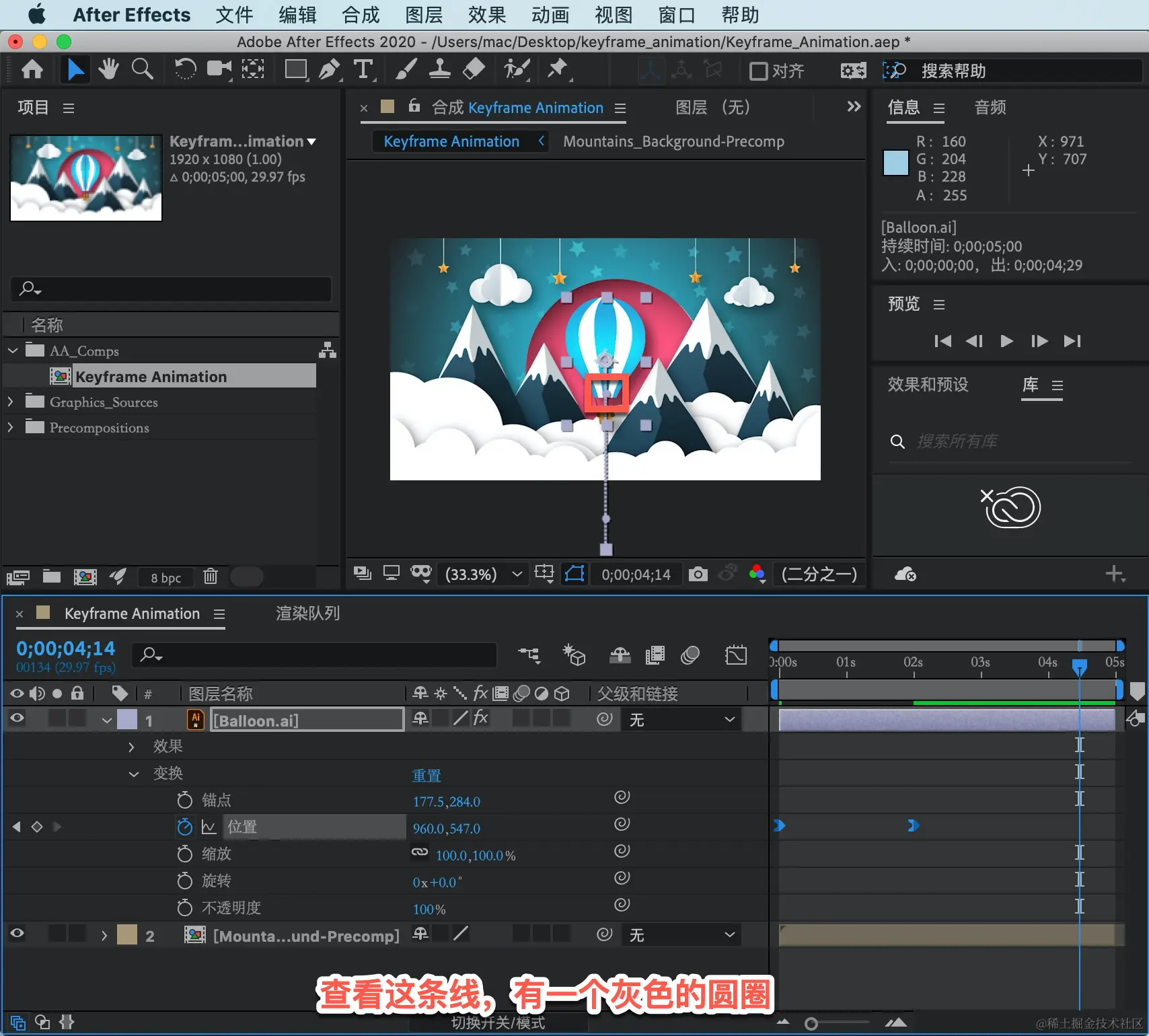Click the second Position keyframe in timeline

(x=913, y=825)
